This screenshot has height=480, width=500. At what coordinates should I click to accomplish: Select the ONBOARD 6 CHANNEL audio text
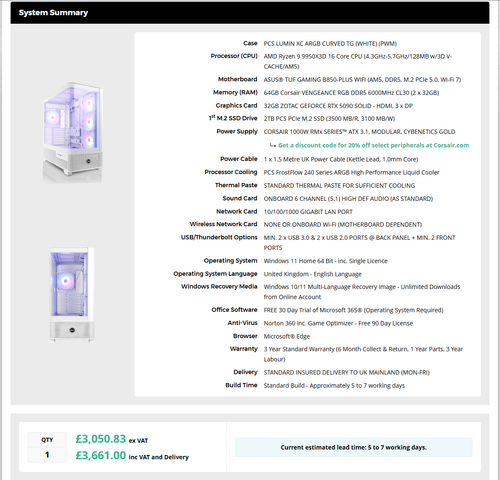[x=348, y=199]
